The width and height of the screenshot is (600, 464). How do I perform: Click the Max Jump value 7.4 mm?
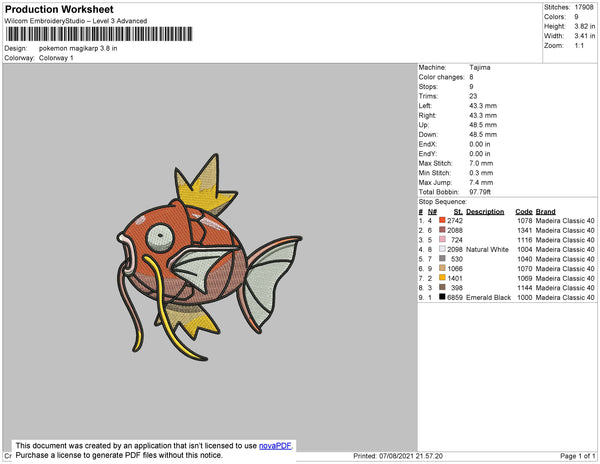[x=481, y=182]
